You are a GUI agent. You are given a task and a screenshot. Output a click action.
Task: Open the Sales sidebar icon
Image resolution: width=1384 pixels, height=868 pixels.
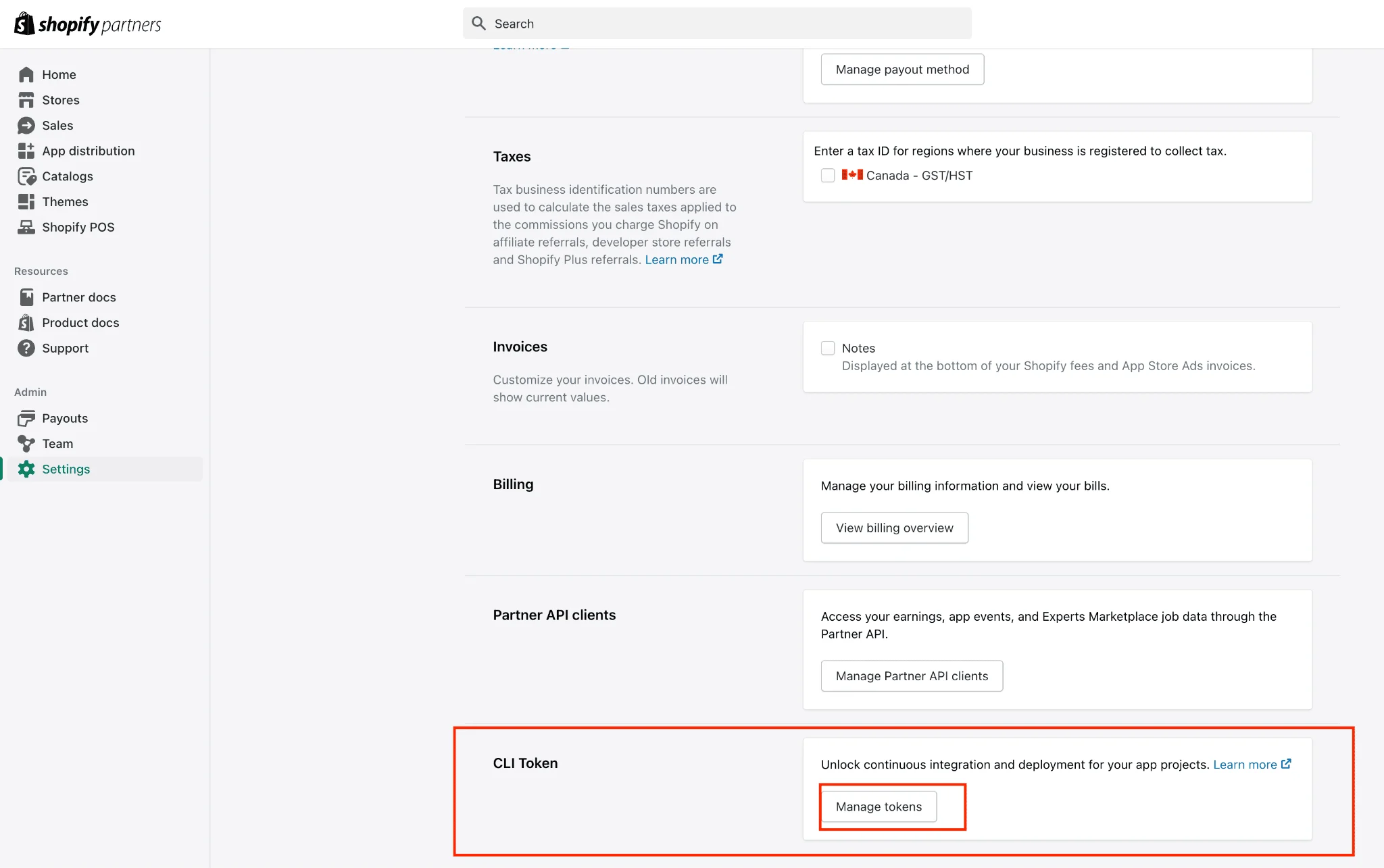coord(27,125)
